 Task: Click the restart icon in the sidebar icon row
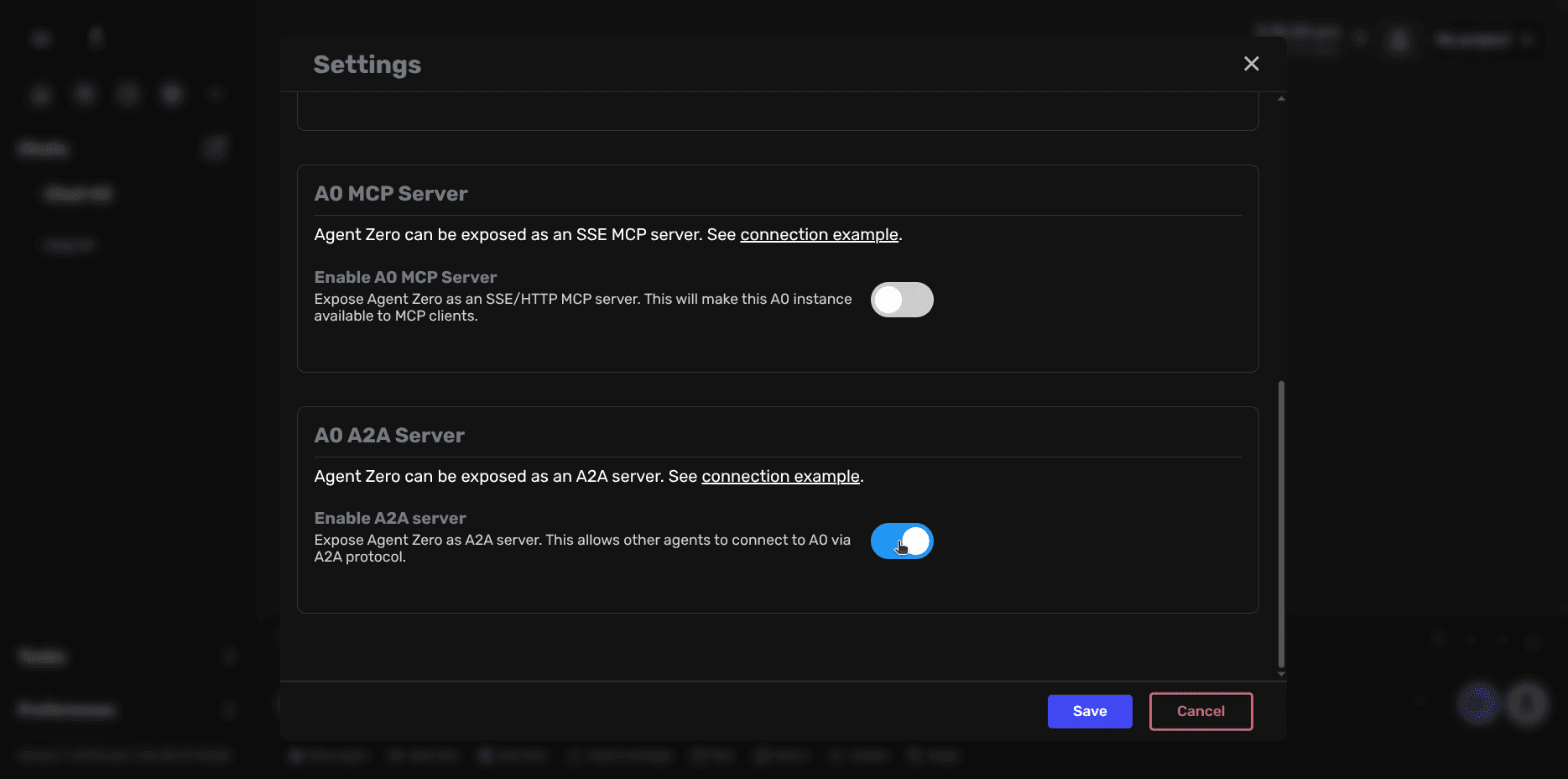[84, 93]
